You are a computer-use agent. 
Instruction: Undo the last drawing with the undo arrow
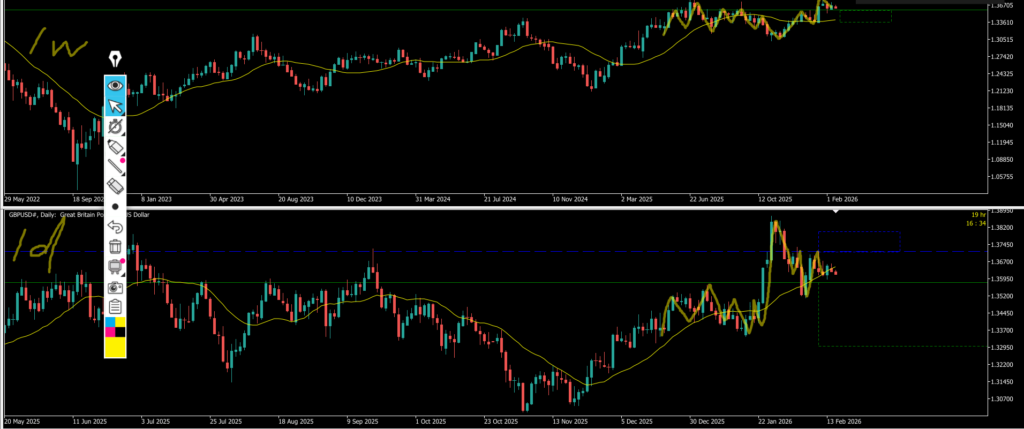[116, 226]
